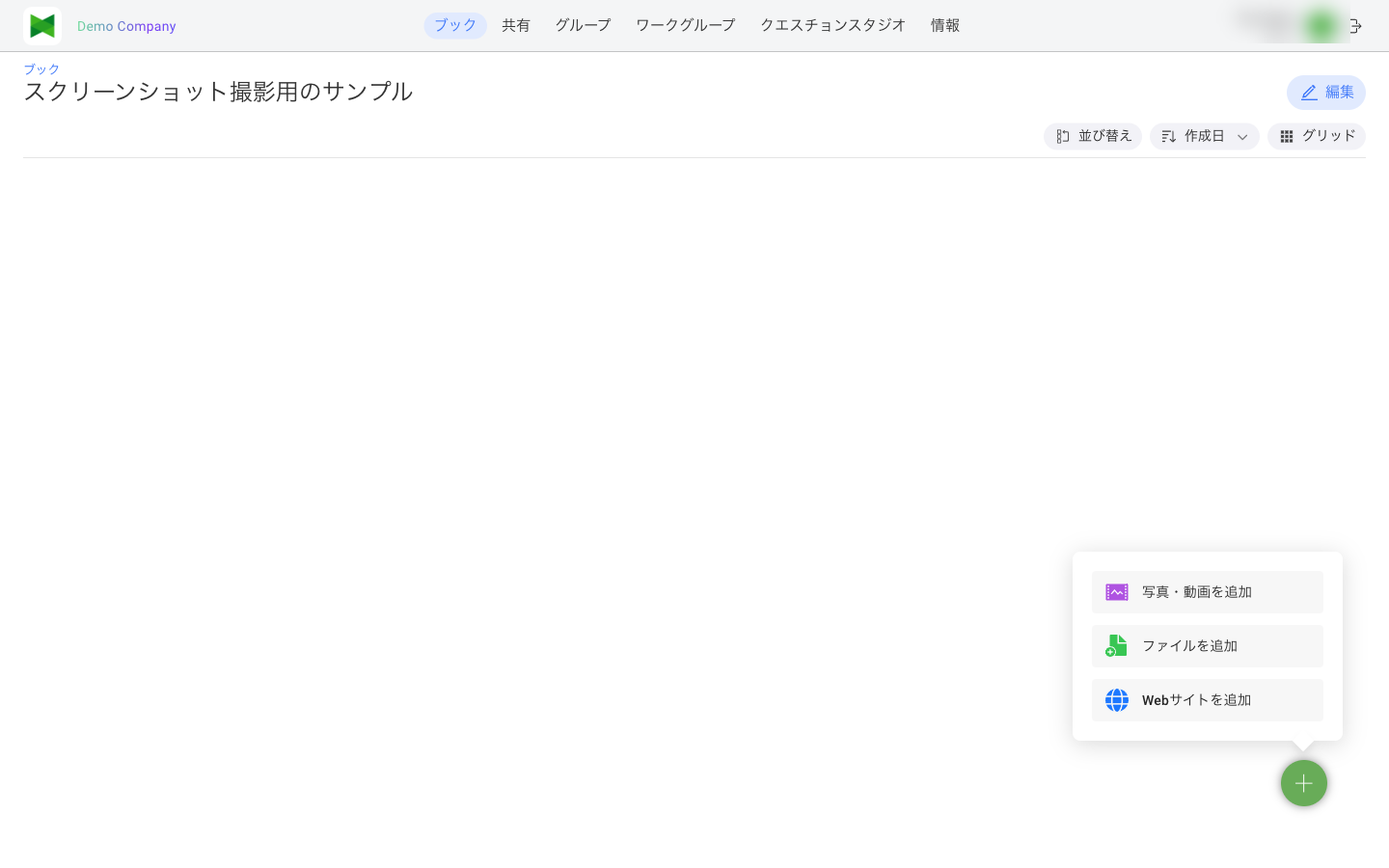Click the green plus add button
The width and height of the screenshot is (1389, 868).
[x=1304, y=783]
